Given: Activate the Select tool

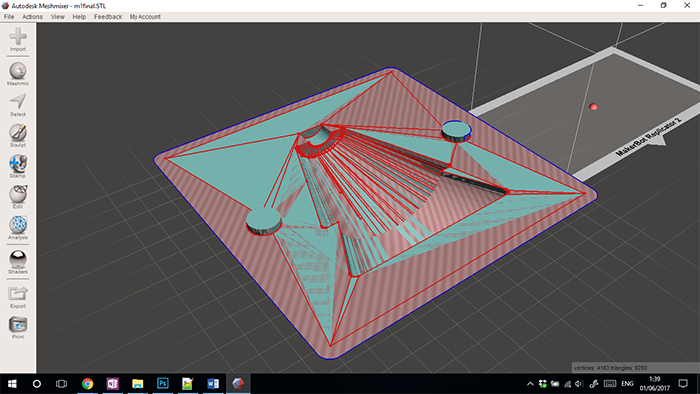Looking at the screenshot, I should pos(18,102).
